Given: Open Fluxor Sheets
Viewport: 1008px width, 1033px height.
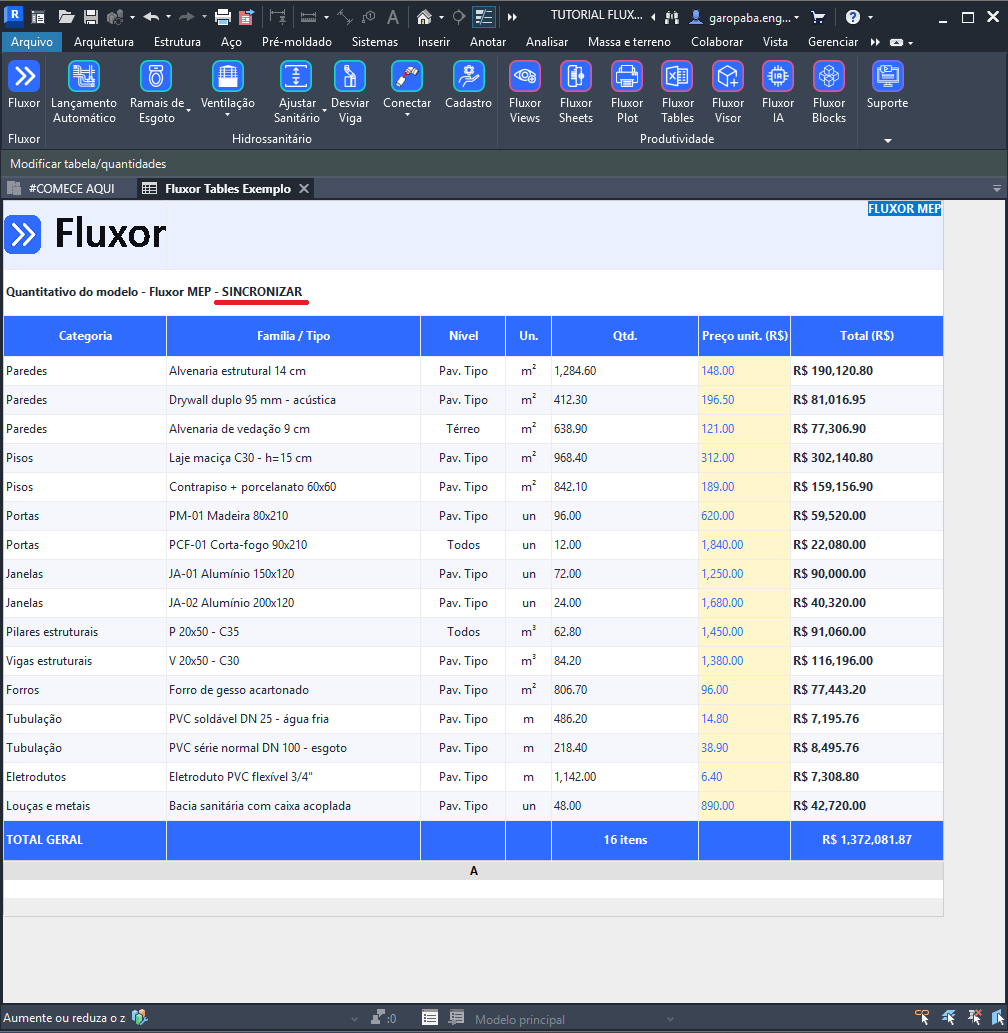Looking at the screenshot, I should click(x=576, y=92).
